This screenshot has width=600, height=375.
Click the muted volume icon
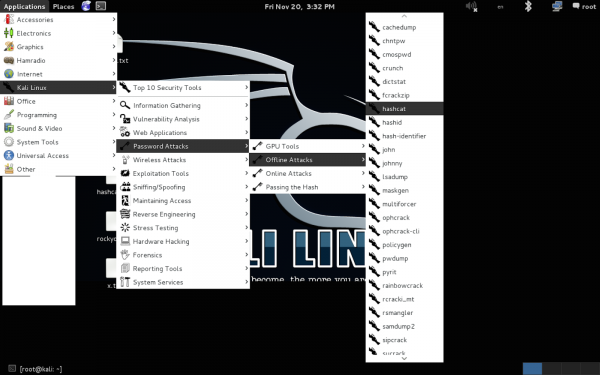point(471,7)
